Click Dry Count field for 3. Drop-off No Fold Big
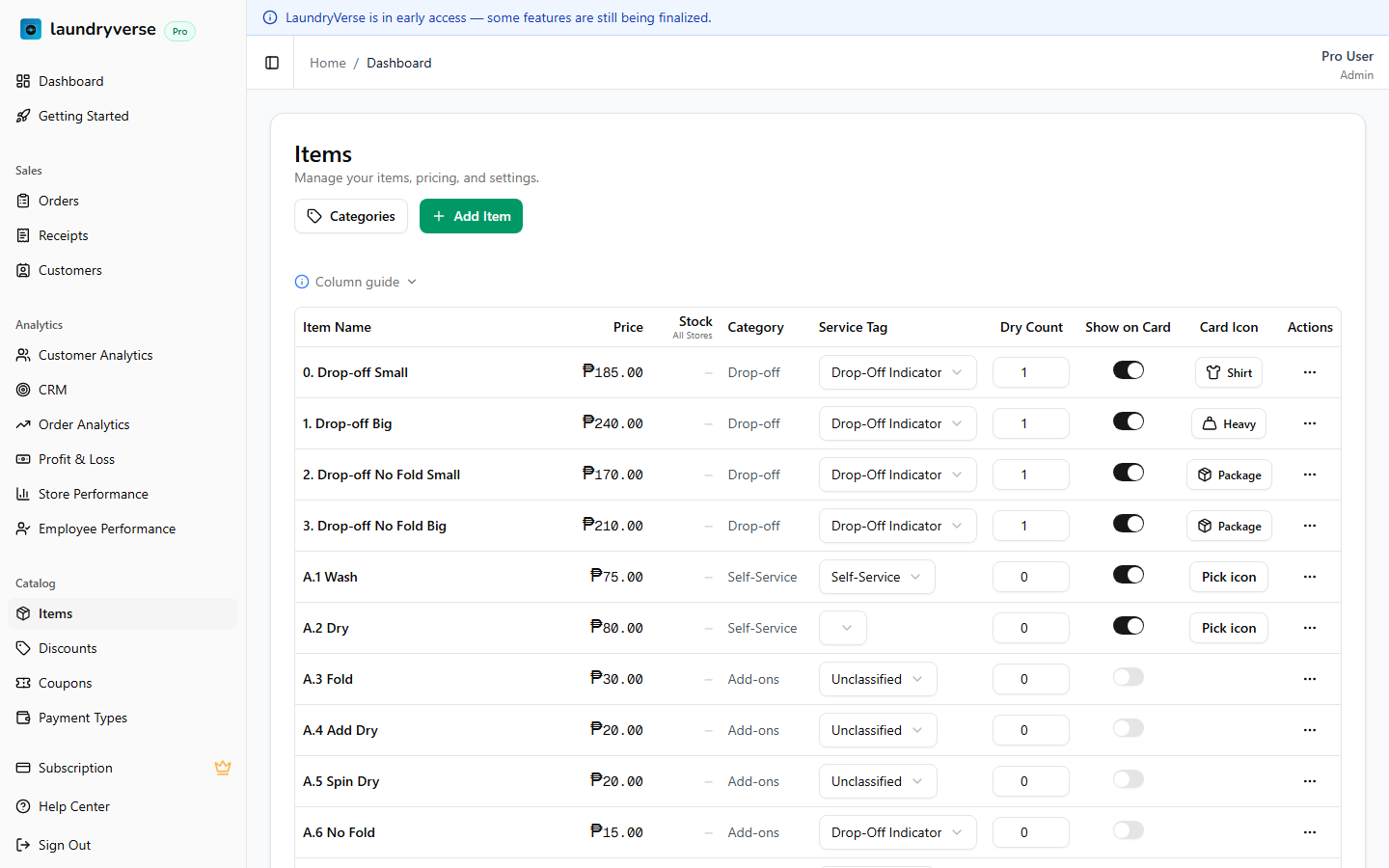 click(x=1030, y=526)
